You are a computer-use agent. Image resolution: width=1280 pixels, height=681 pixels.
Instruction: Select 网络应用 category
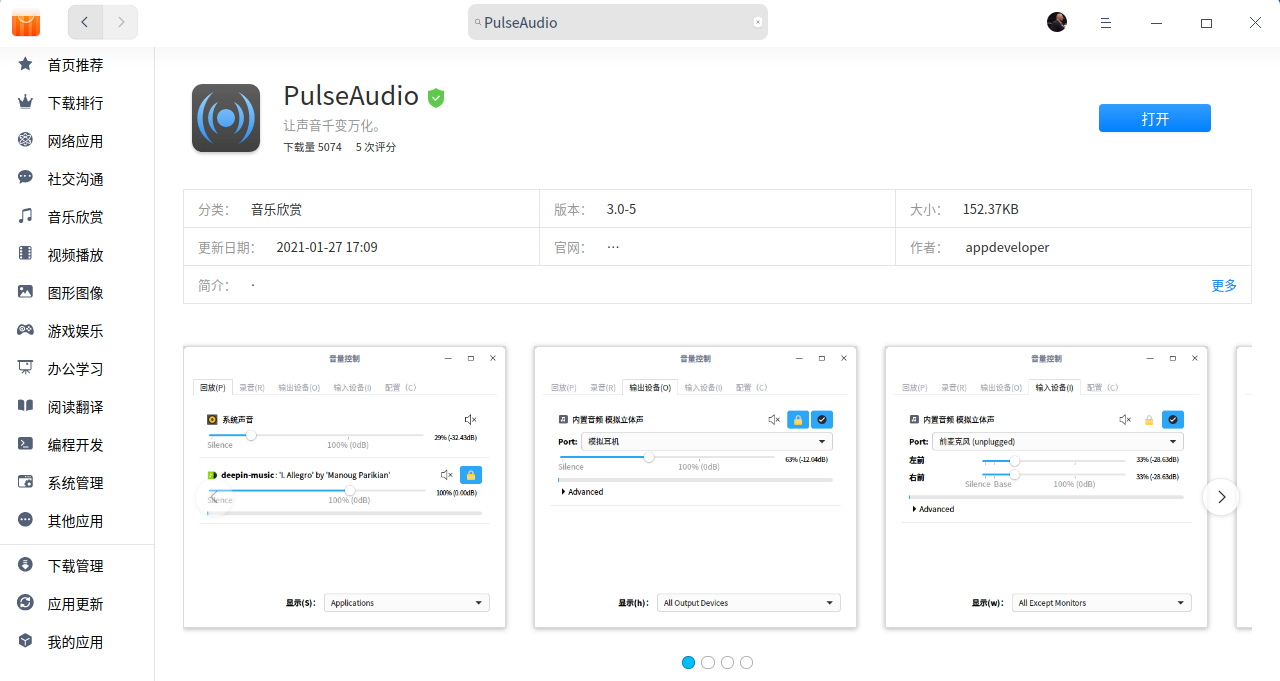(77, 141)
